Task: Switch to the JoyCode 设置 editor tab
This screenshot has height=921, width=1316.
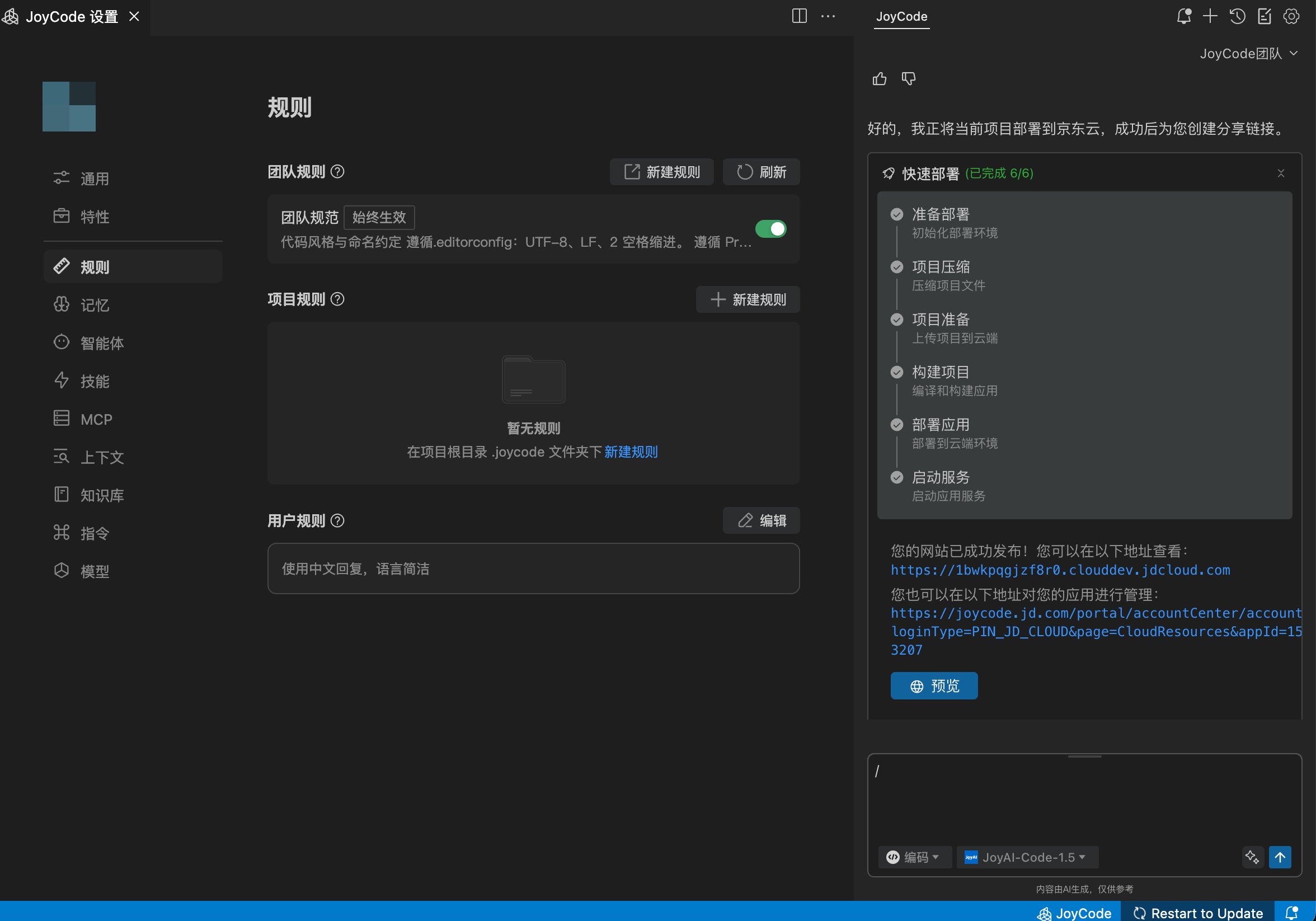Action: tap(74, 17)
